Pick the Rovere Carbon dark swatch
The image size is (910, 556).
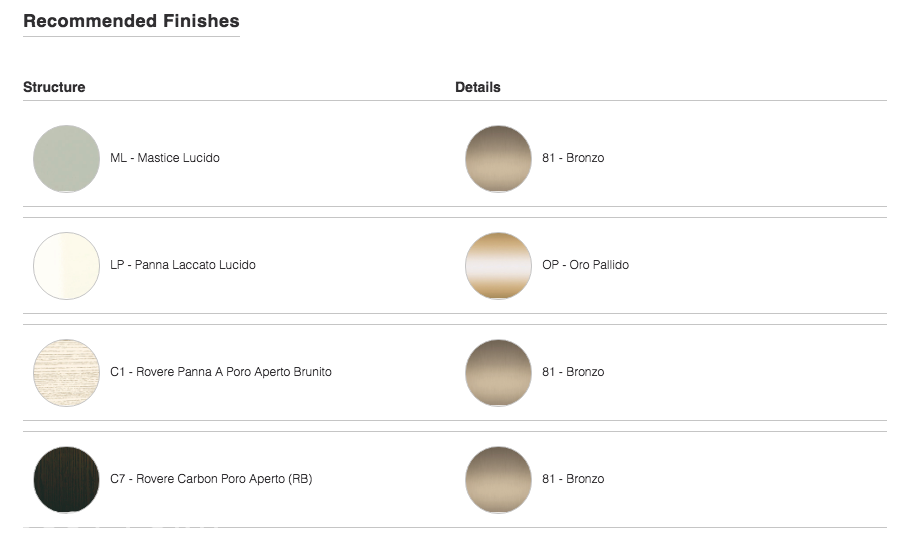[x=66, y=479]
